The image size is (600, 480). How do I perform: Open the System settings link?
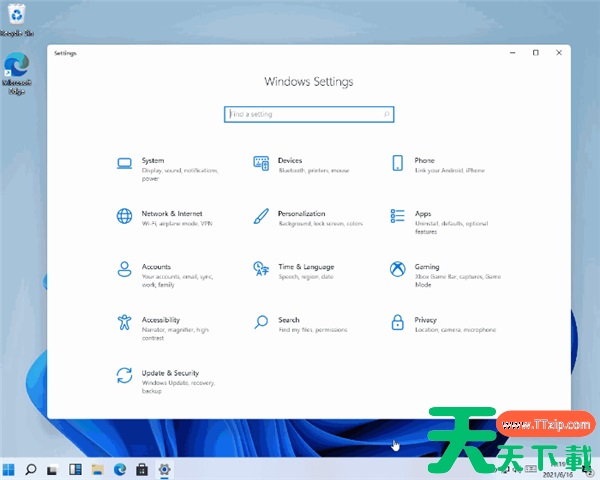click(153, 160)
